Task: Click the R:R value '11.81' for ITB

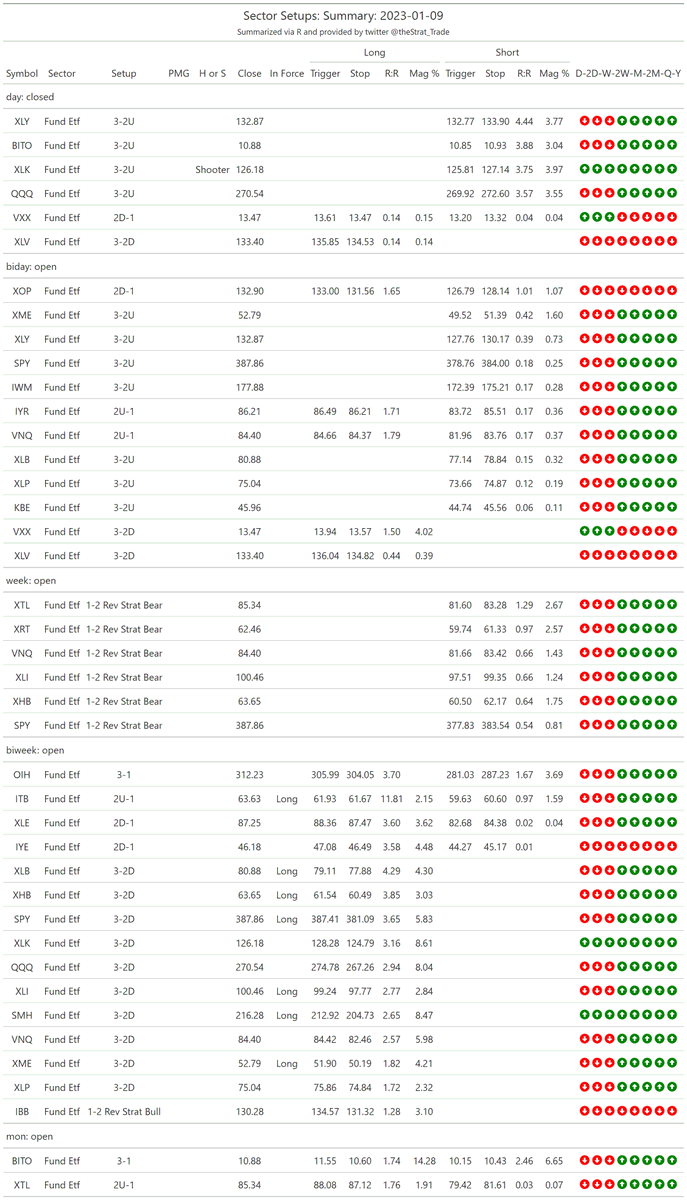Action: (392, 798)
